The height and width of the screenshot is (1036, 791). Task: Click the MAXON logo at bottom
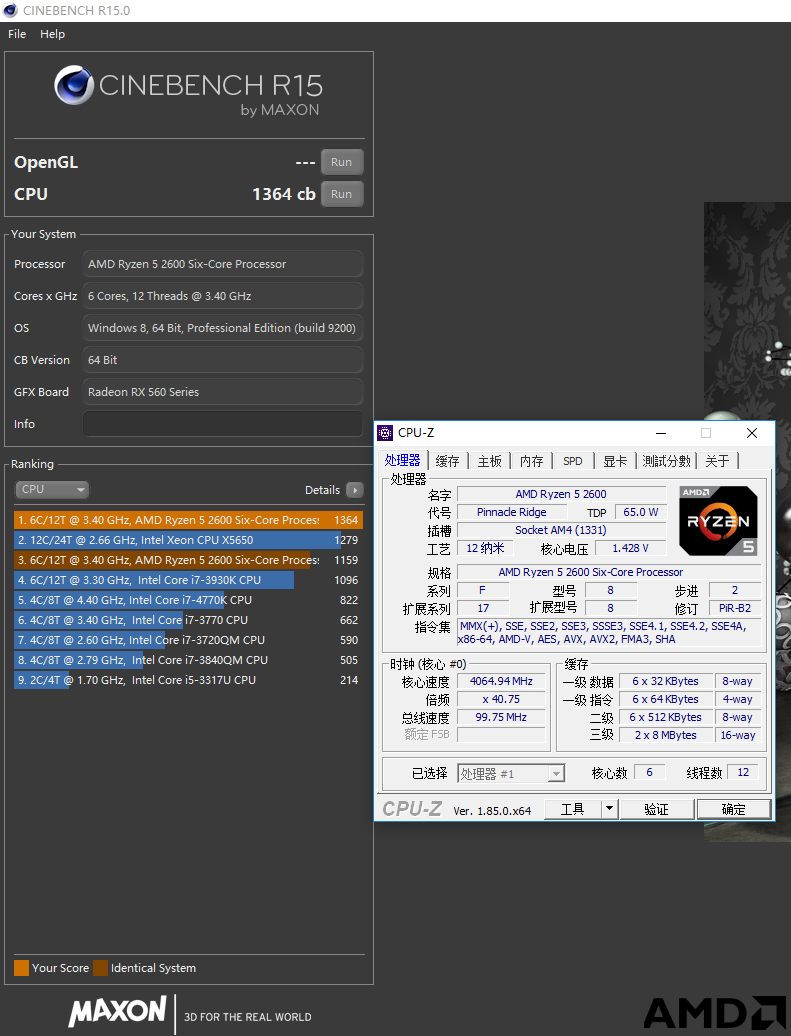pos(117,1011)
